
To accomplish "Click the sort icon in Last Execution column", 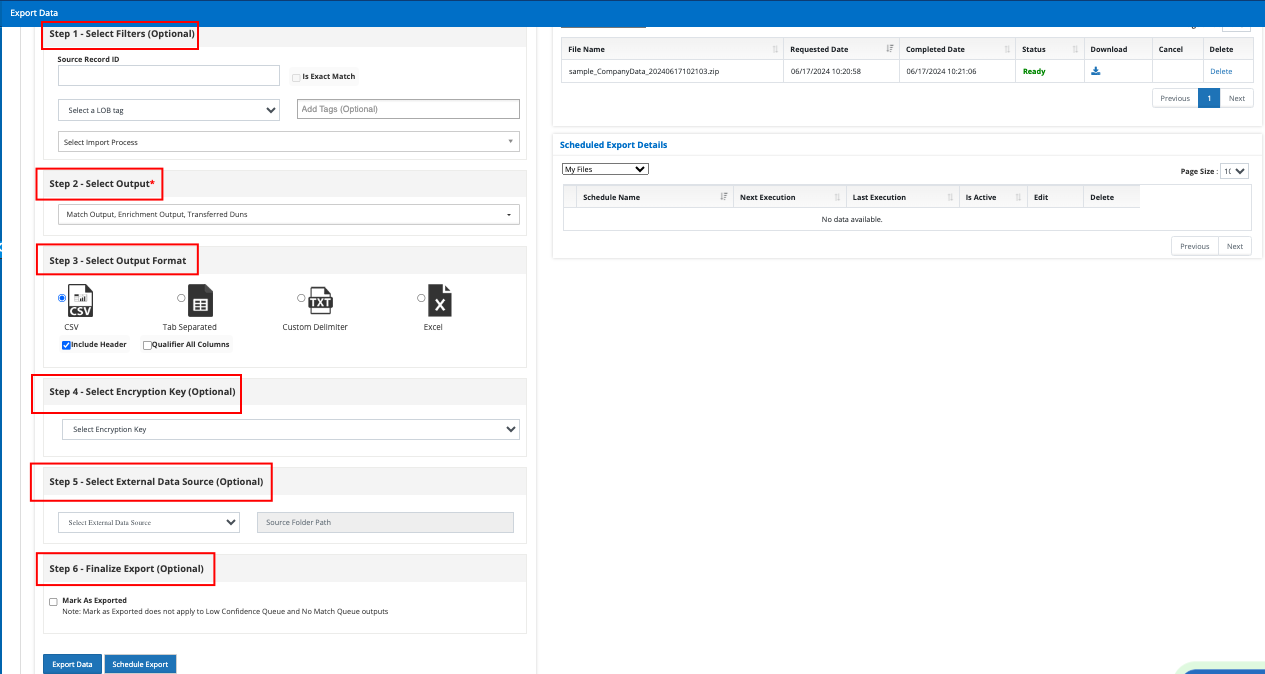I will coord(950,197).
